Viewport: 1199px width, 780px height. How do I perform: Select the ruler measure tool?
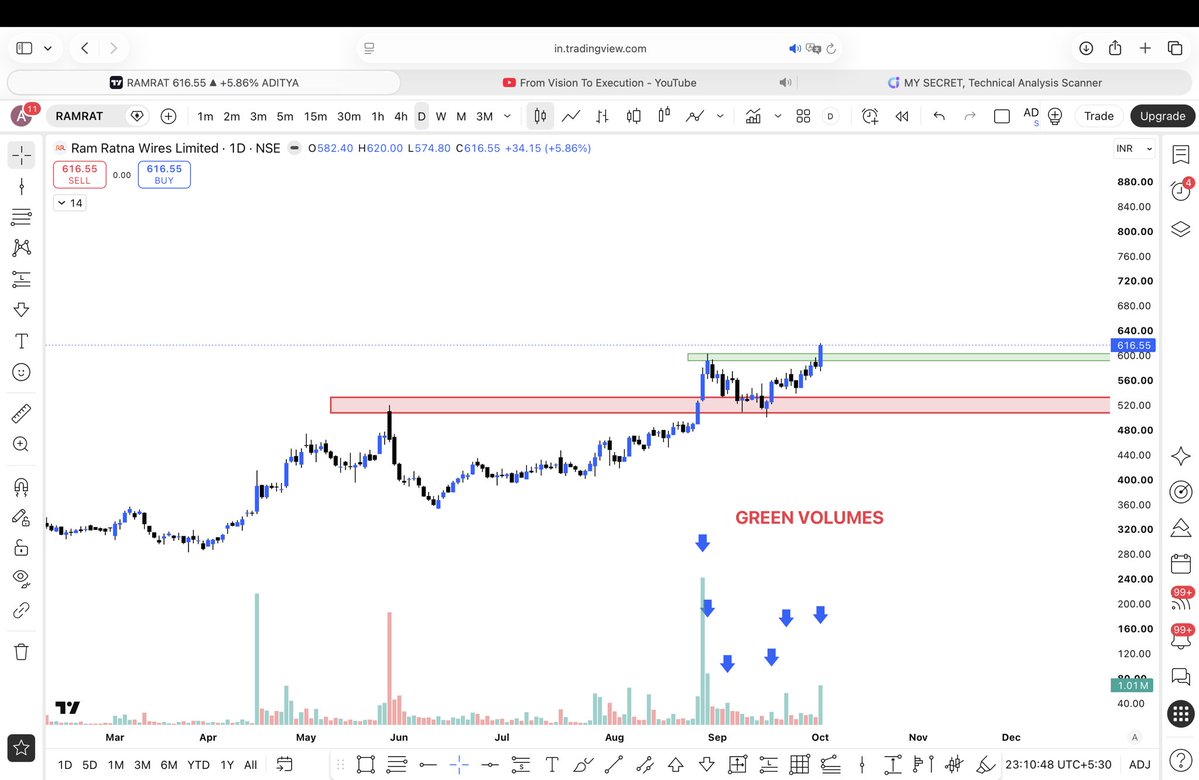pos(21,414)
